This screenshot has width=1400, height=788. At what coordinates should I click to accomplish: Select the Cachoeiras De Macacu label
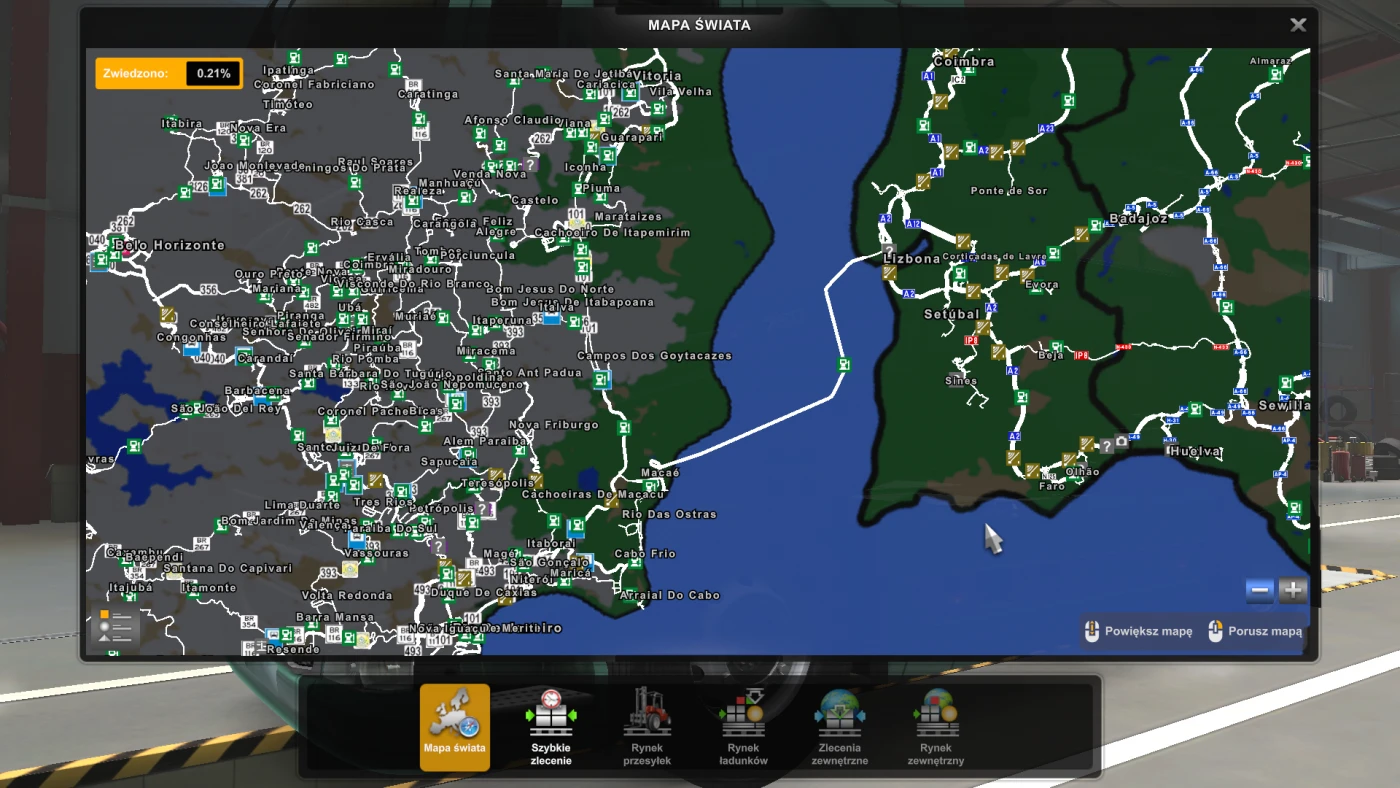(591, 494)
